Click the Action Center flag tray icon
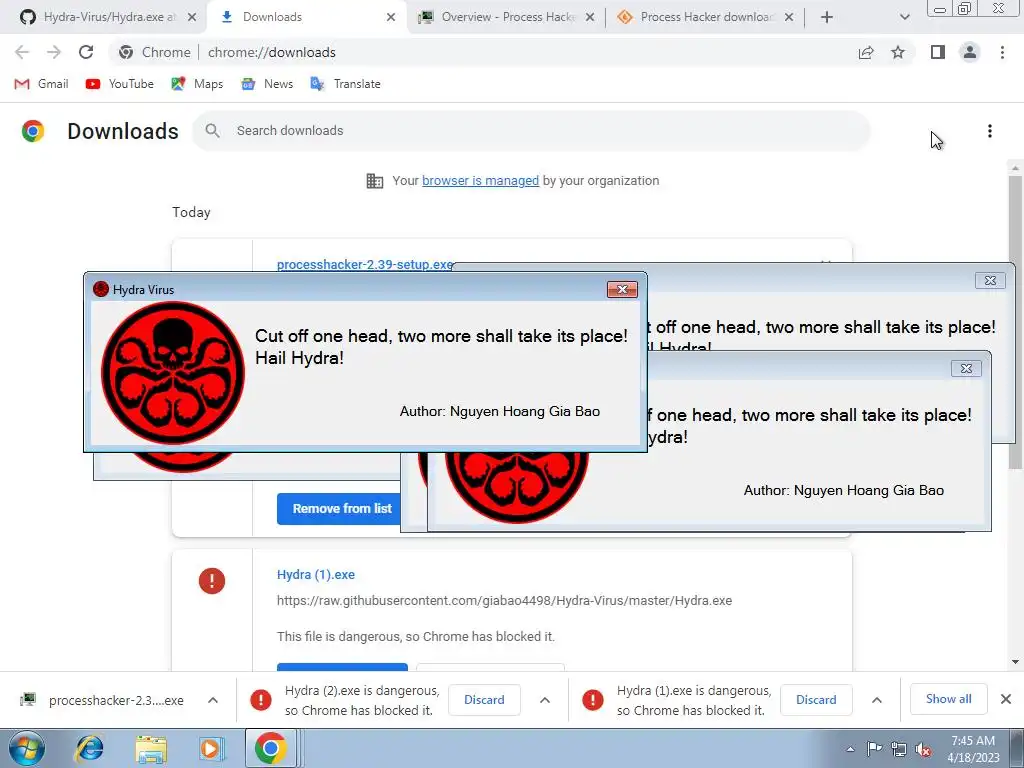This screenshot has width=1024, height=768. click(874, 749)
